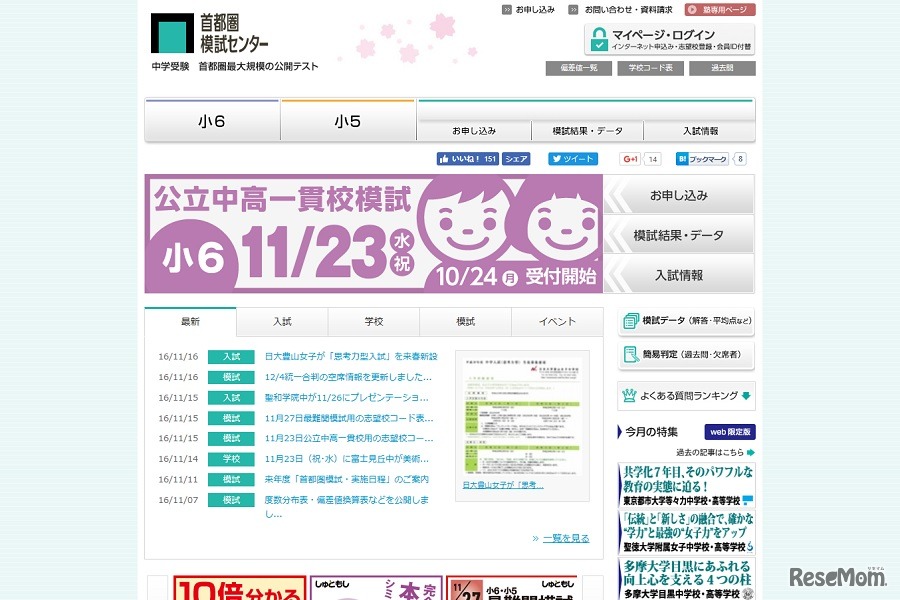Open 11月27日最難関模試用の志望校コード表 link
Screen dimensions: 900x600
click(x=349, y=418)
